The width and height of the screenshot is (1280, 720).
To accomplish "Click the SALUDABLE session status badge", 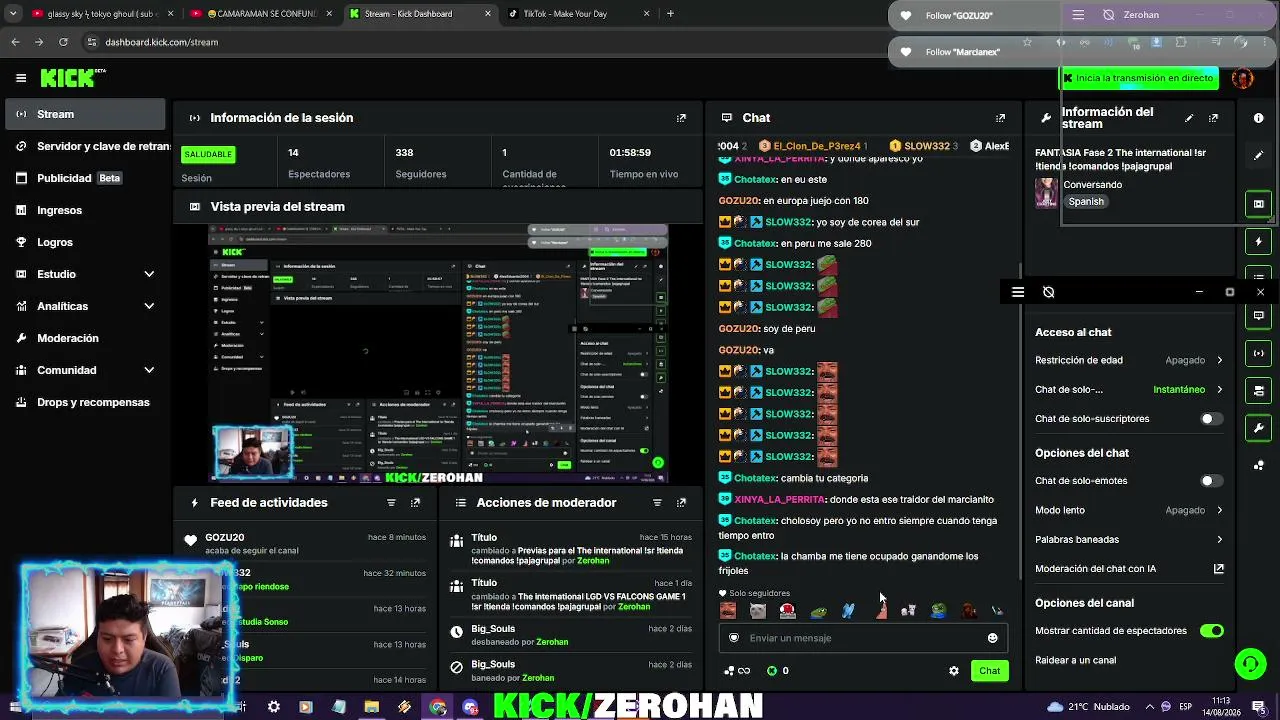I will pyautogui.click(x=208, y=154).
